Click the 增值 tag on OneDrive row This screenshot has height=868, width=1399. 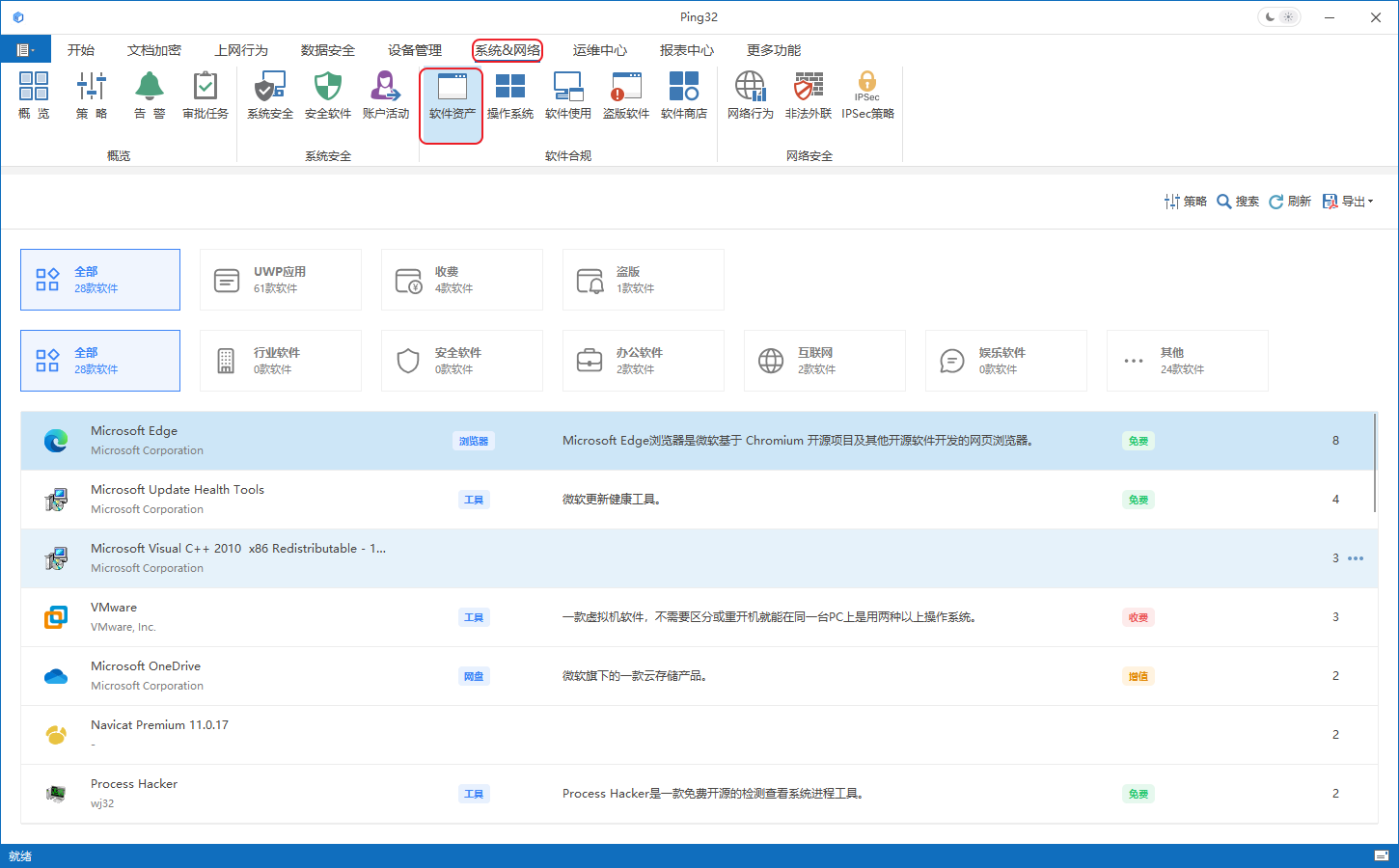coord(1138,676)
